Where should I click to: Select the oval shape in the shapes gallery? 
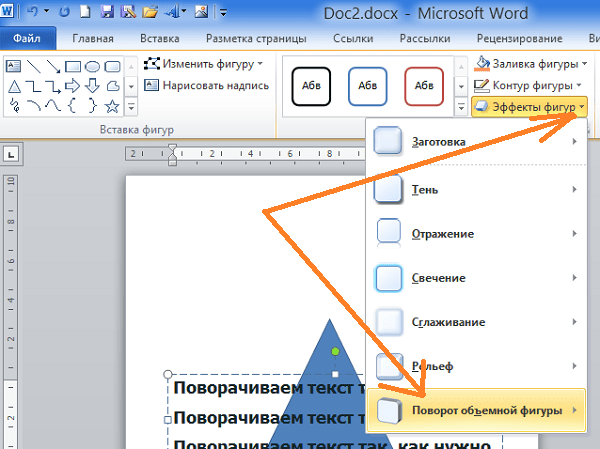[x=92, y=67]
